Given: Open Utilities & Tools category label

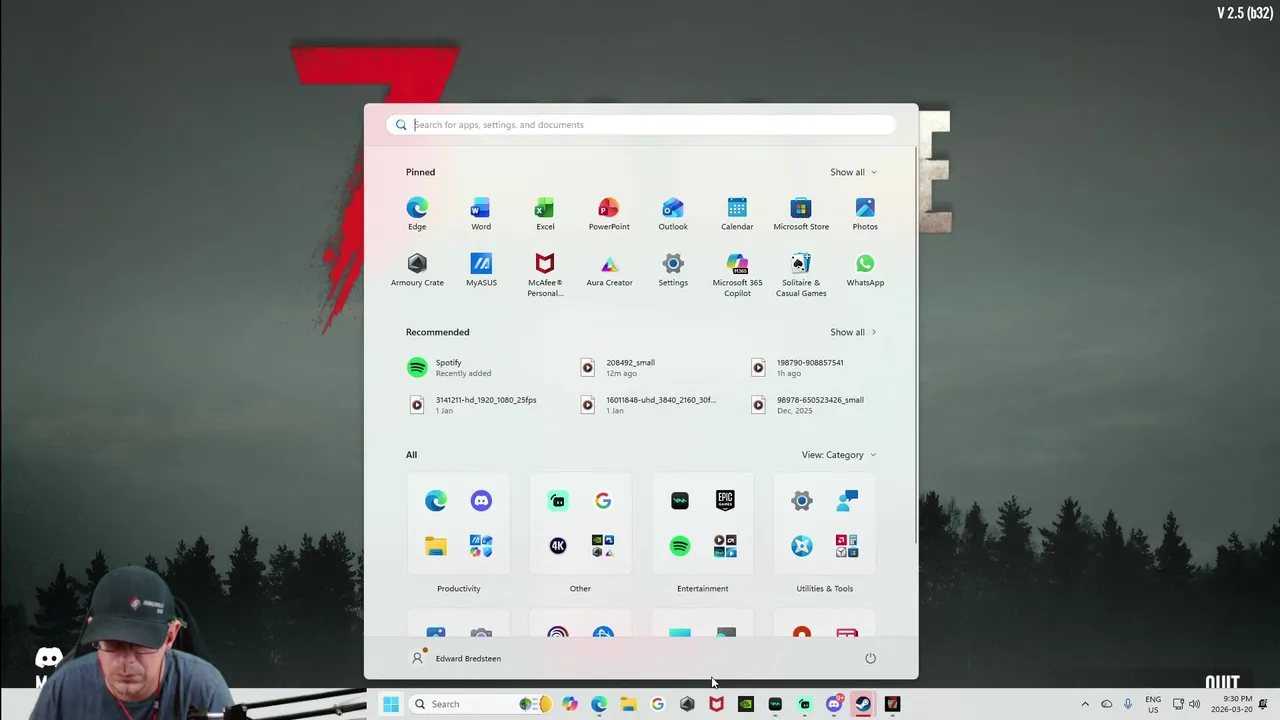Looking at the screenshot, I should coord(825,589).
